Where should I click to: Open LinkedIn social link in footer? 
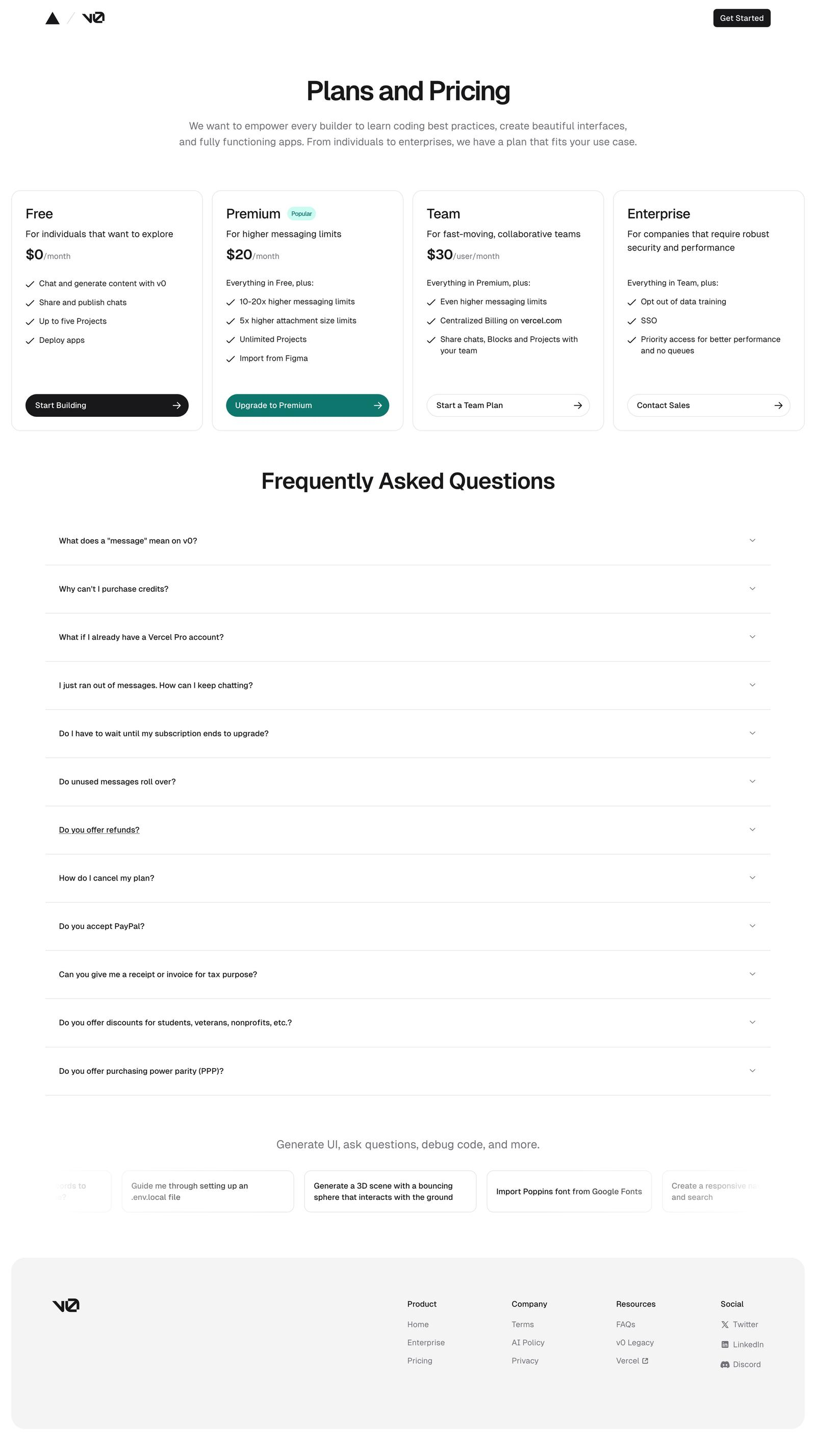(742, 1345)
